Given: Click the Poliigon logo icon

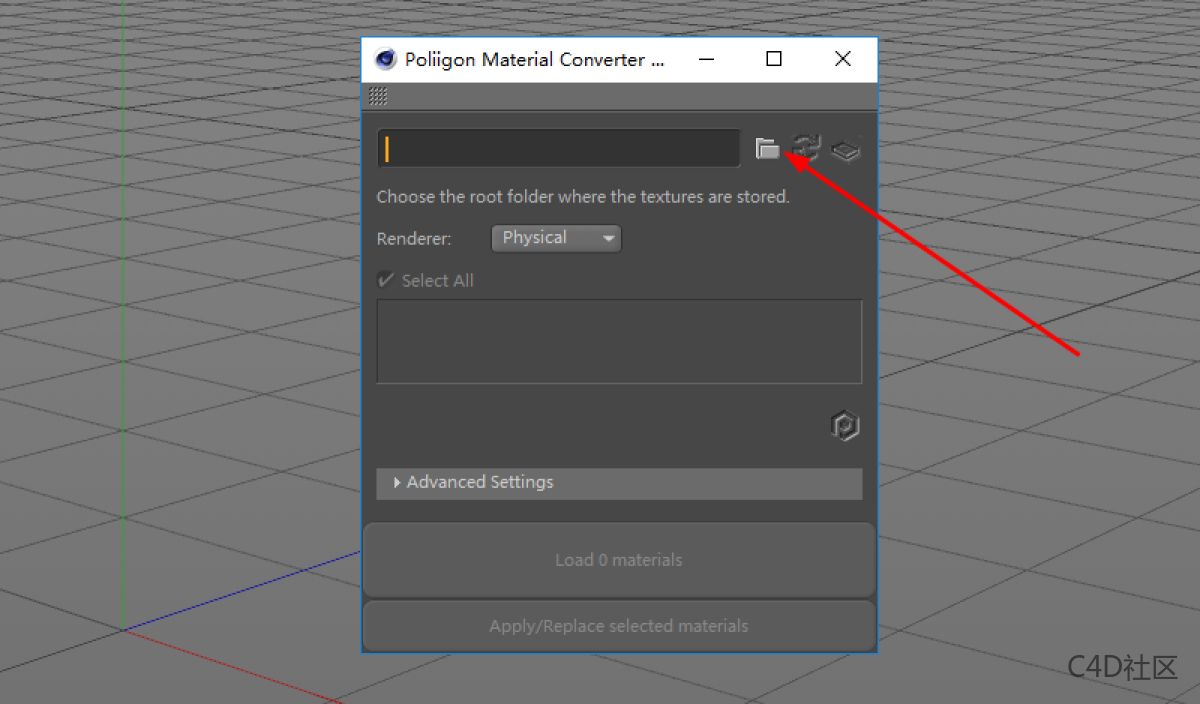Looking at the screenshot, I should (845, 425).
